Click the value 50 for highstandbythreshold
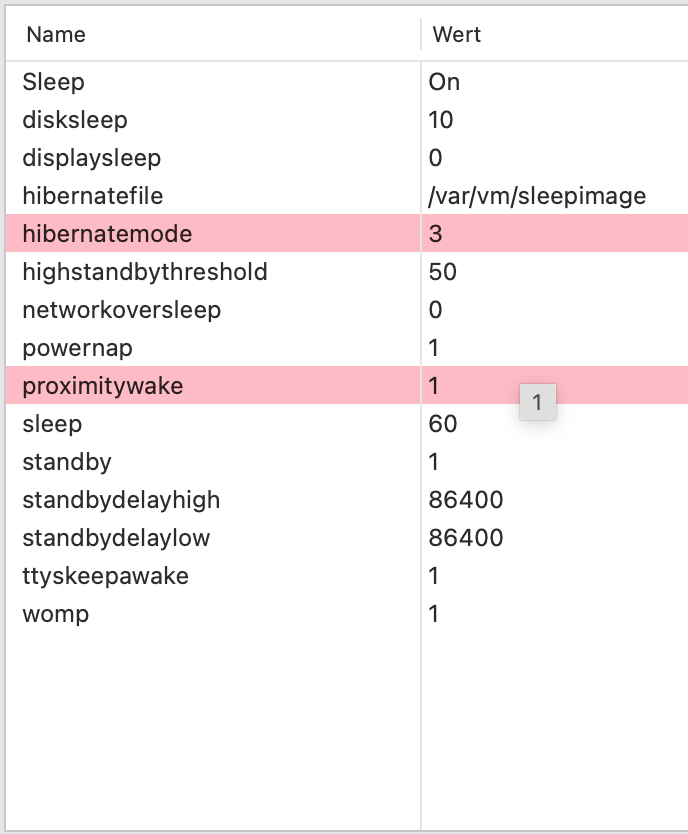The width and height of the screenshot is (688, 834). (442, 272)
